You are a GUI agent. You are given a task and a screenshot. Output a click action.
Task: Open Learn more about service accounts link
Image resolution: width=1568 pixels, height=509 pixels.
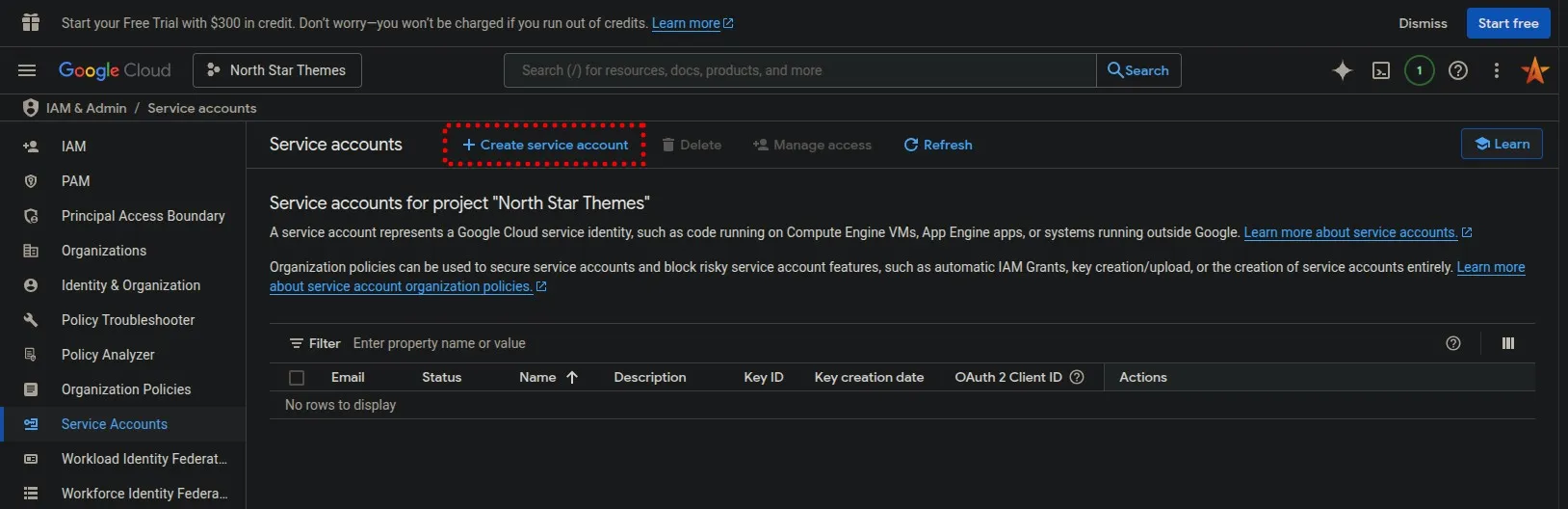(x=1358, y=232)
